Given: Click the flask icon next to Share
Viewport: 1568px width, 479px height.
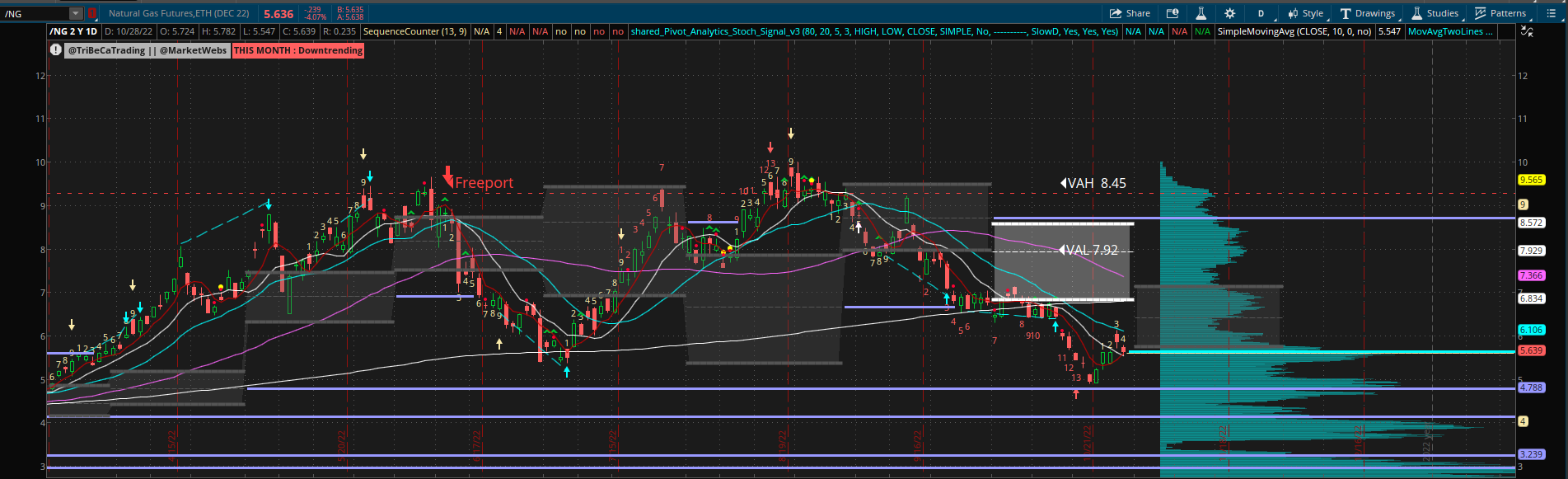Looking at the screenshot, I should coord(1201,13).
